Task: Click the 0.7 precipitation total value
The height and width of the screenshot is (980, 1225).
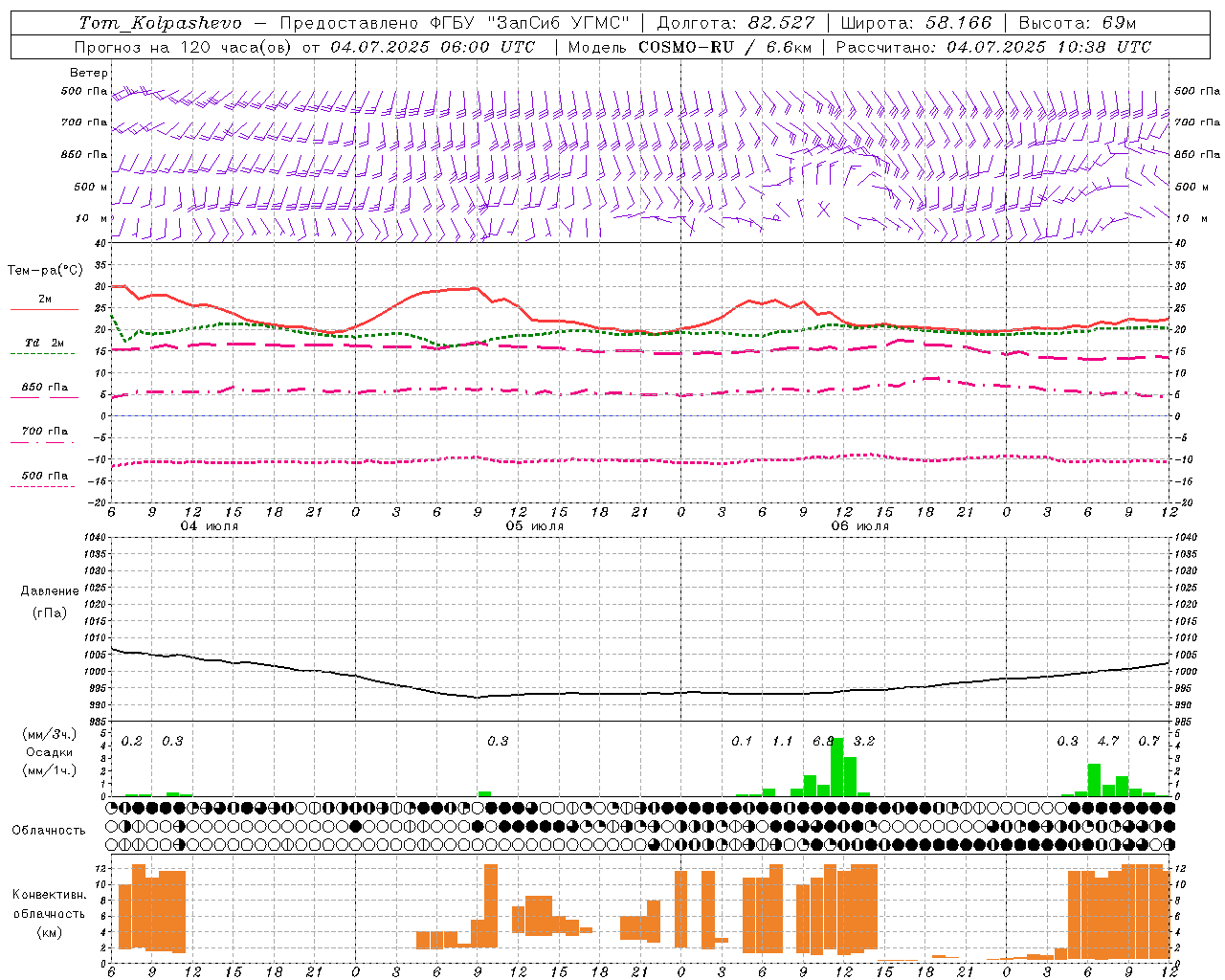Action: [x=1149, y=742]
